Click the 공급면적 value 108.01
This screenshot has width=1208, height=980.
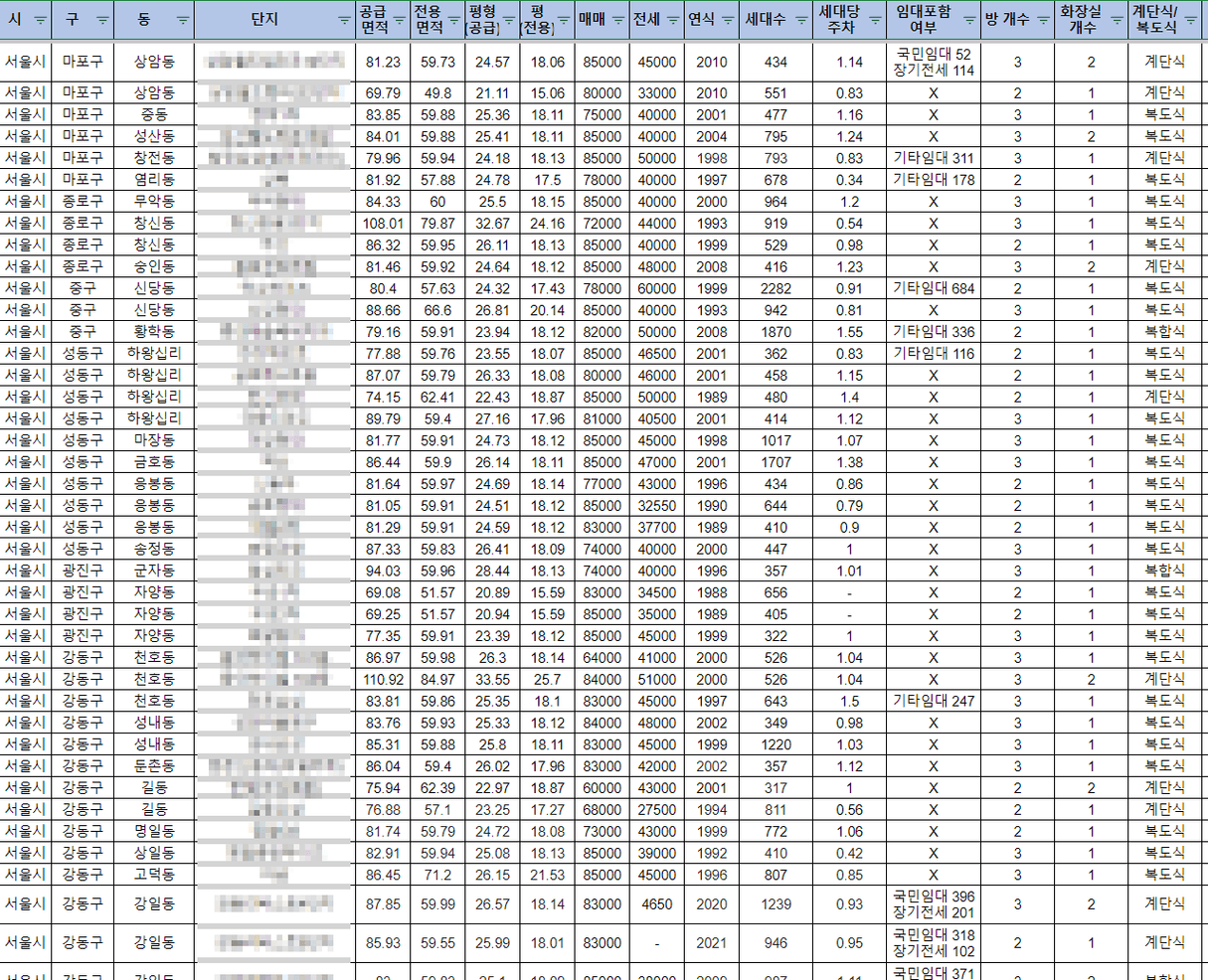(383, 224)
